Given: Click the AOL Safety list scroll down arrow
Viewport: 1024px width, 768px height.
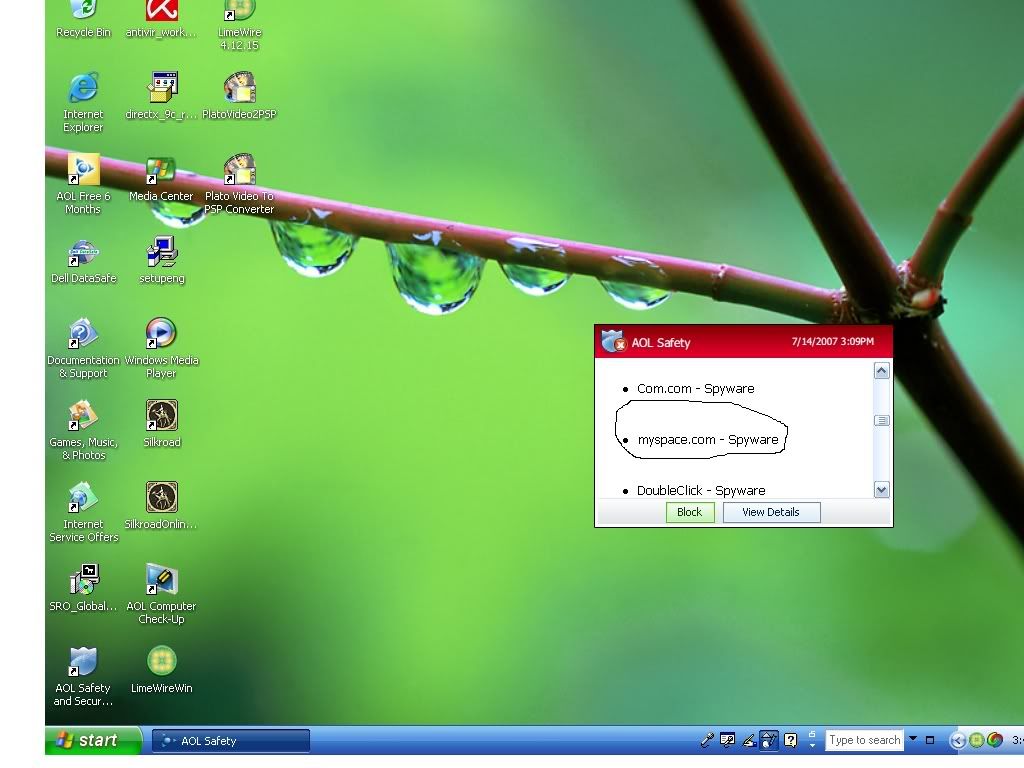Looking at the screenshot, I should pos(882,489).
